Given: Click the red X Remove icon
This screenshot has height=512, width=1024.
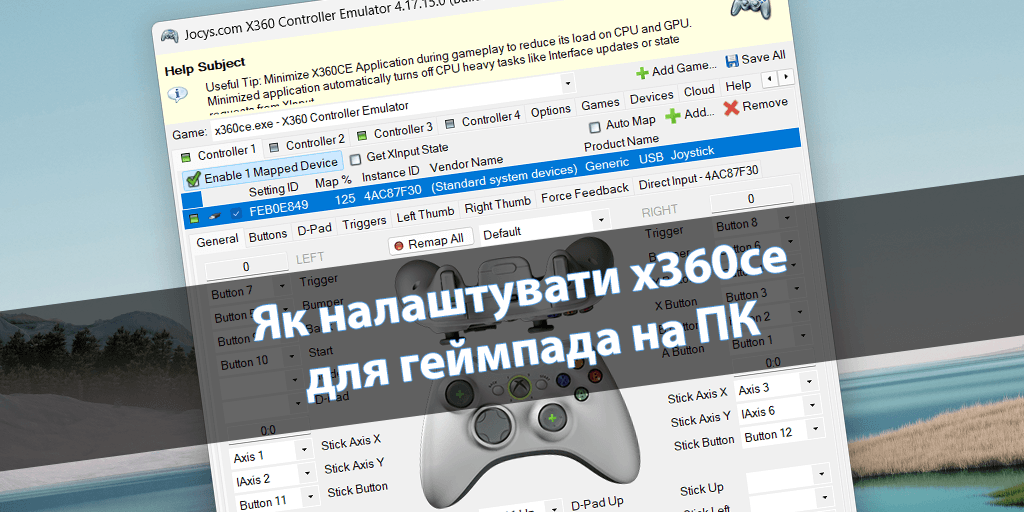Looking at the screenshot, I should (732, 107).
